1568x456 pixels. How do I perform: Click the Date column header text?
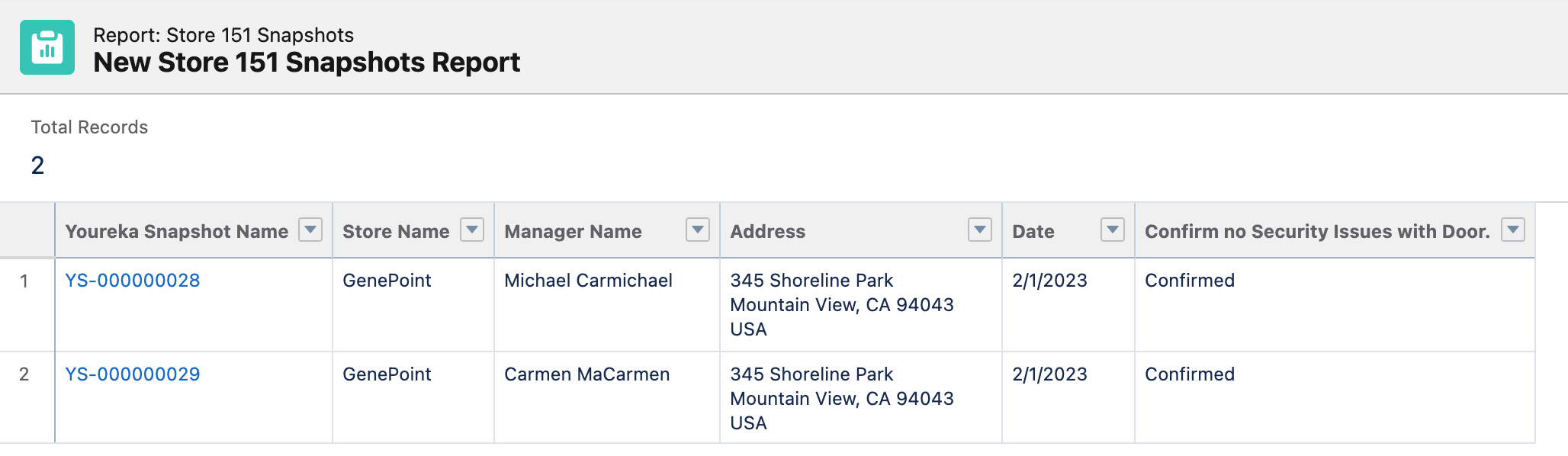[x=1033, y=231]
